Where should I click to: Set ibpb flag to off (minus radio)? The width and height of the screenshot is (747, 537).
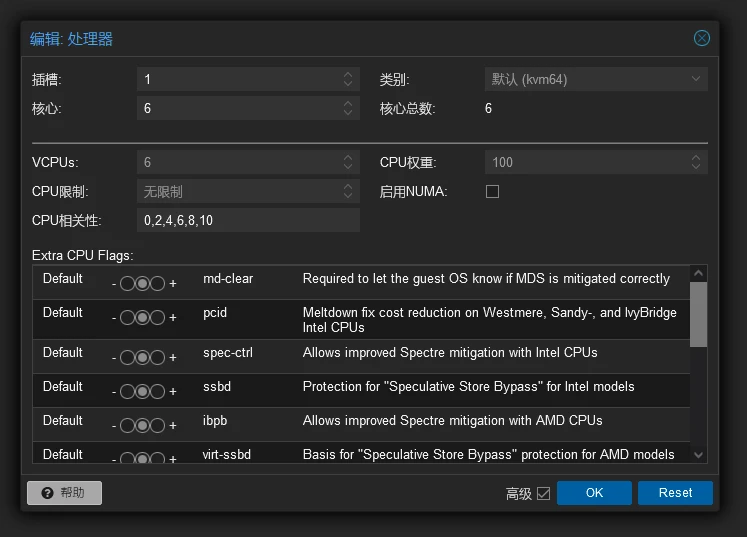[x=127, y=426]
